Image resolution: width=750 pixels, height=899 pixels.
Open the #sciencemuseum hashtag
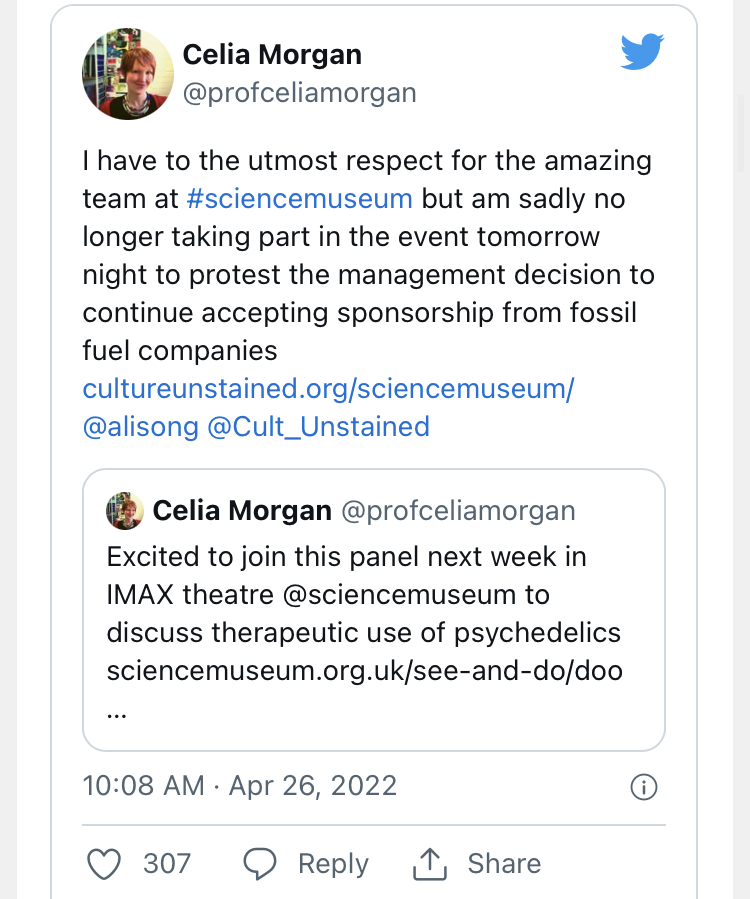click(299, 198)
